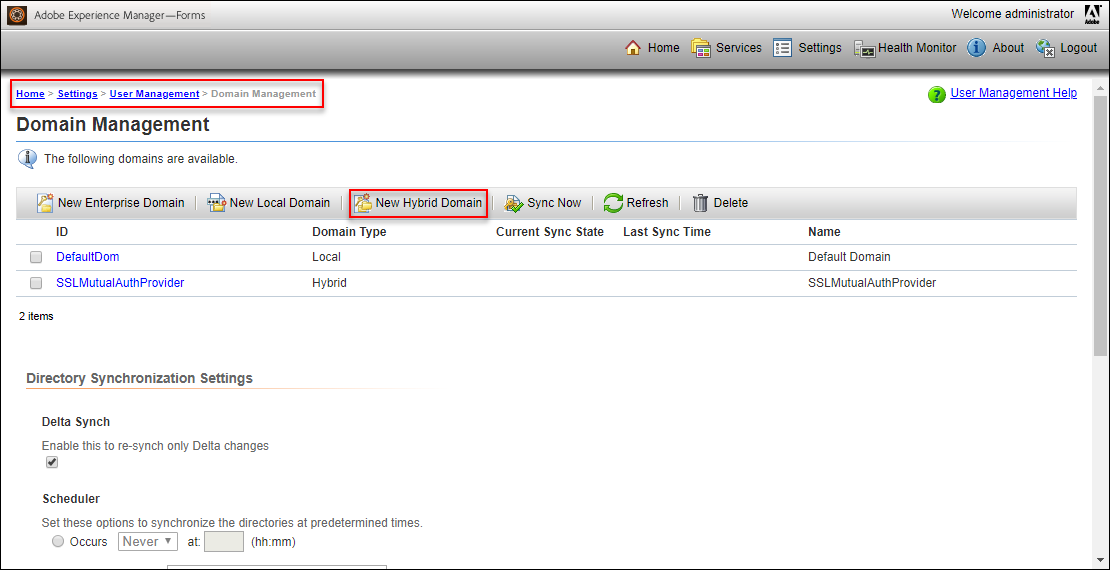Open the Health Monitor label
Screen dimensions: 1110x570
pos(917,47)
